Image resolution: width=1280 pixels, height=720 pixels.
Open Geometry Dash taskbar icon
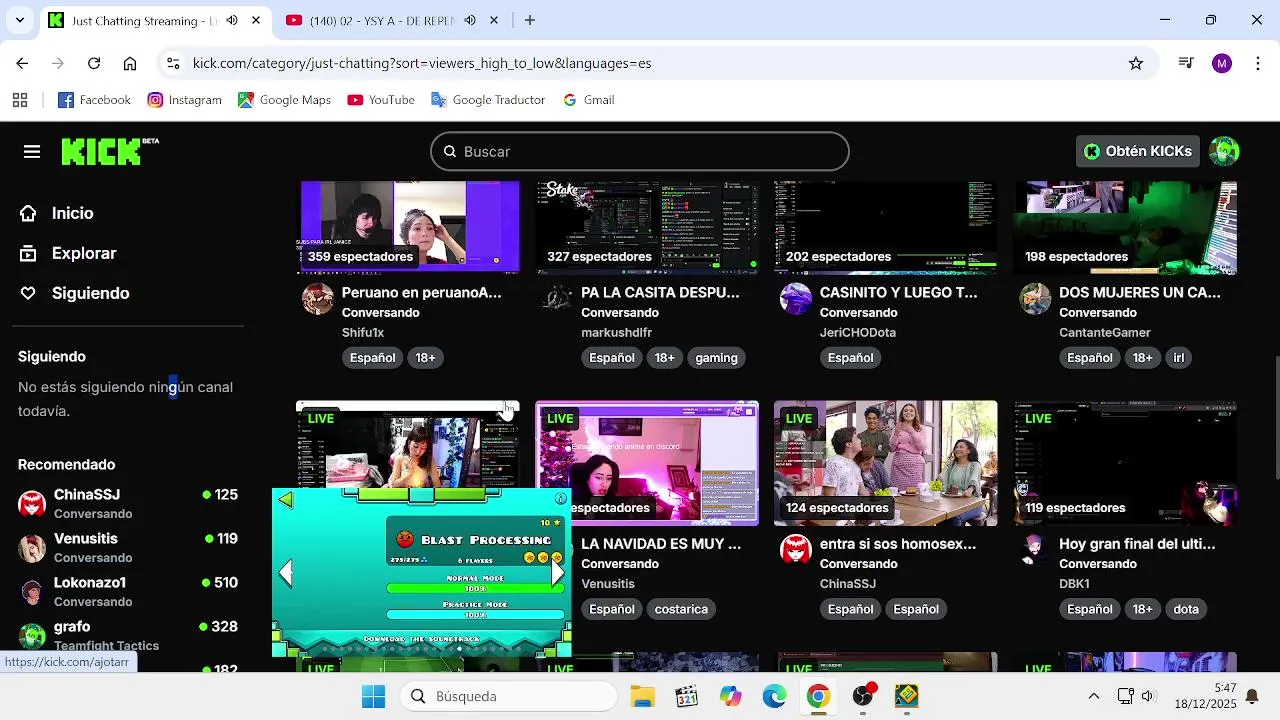pyautogui.click(x=907, y=696)
